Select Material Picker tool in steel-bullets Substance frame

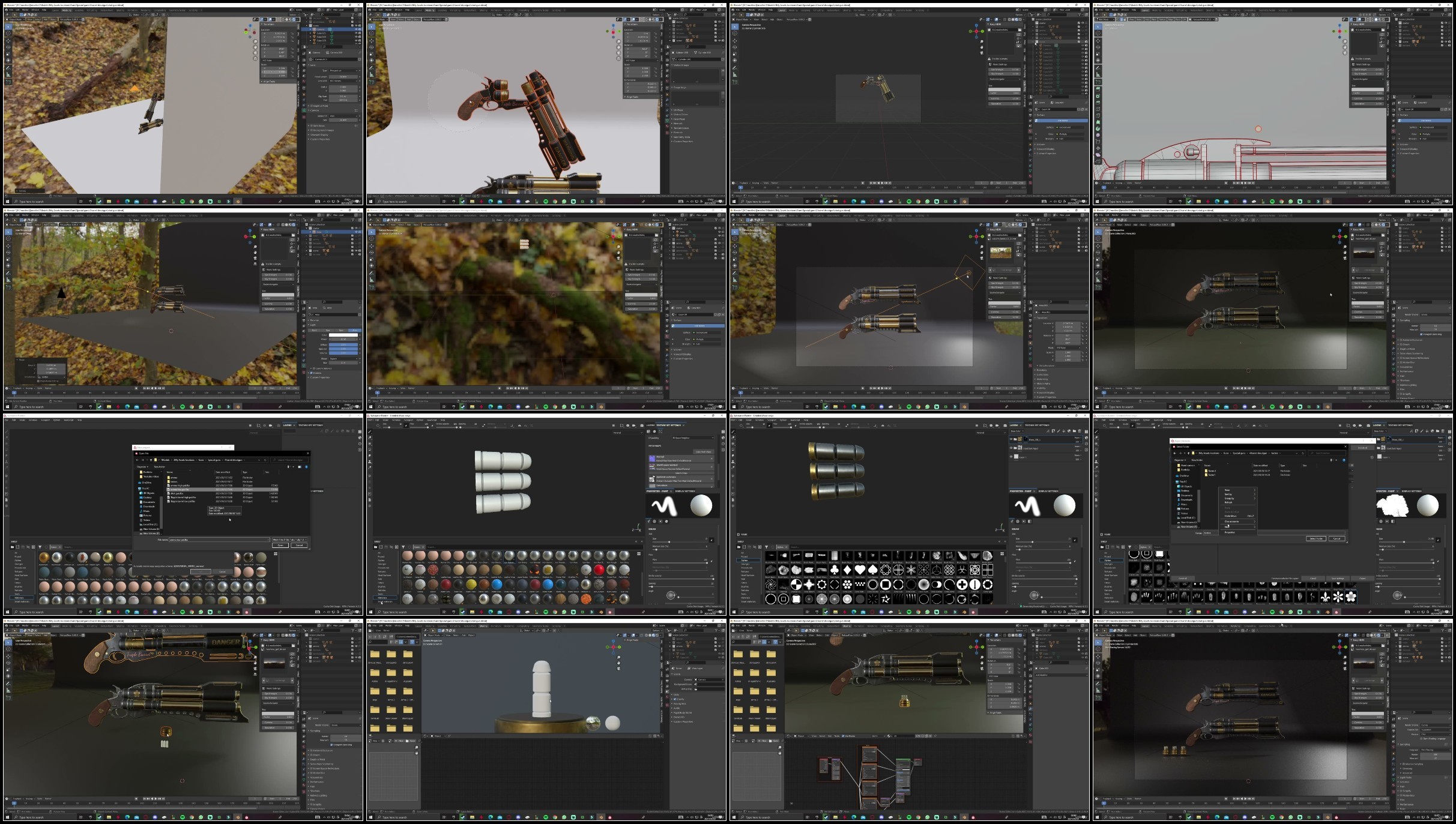(733, 468)
